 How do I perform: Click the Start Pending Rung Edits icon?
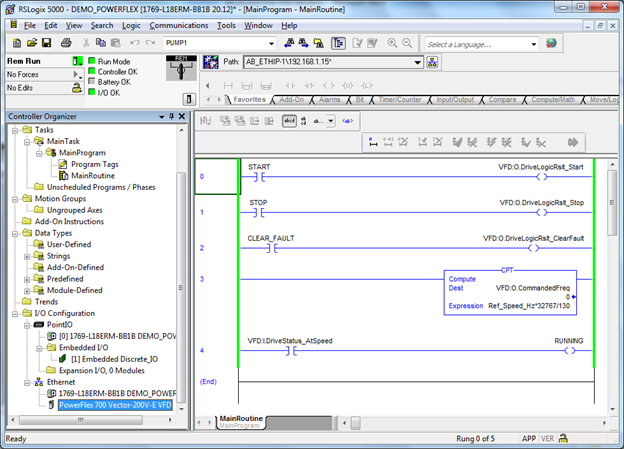[x=373, y=142]
